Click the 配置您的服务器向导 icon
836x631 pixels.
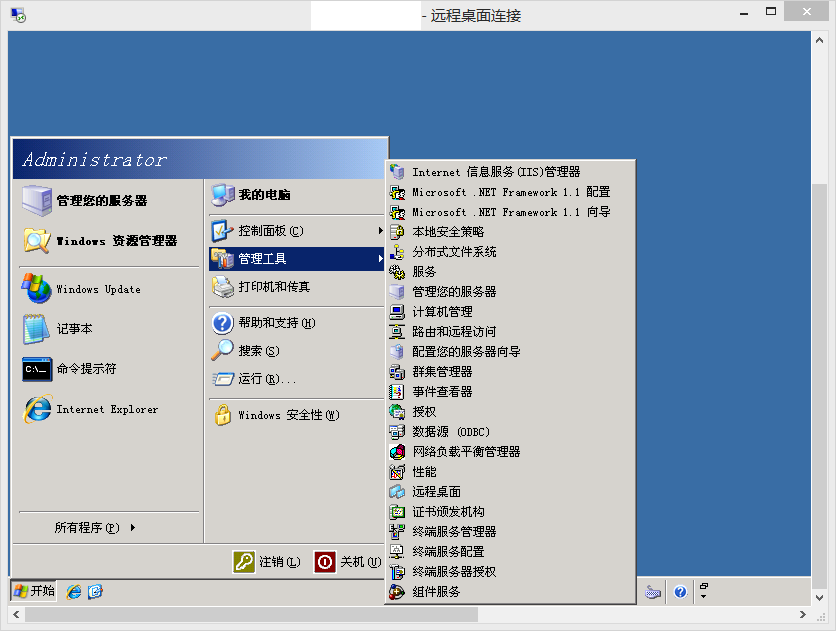click(x=397, y=352)
